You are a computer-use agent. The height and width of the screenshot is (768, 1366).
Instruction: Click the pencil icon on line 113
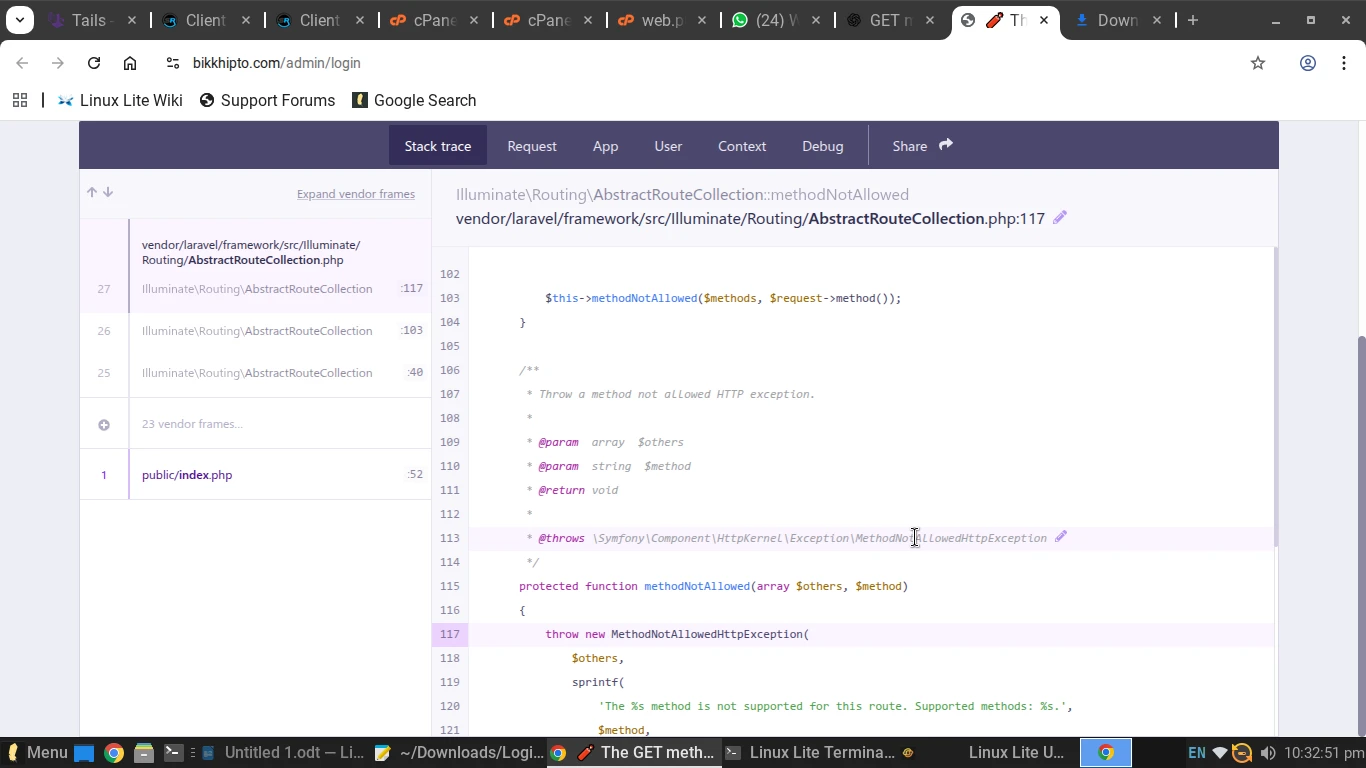click(x=1061, y=537)
